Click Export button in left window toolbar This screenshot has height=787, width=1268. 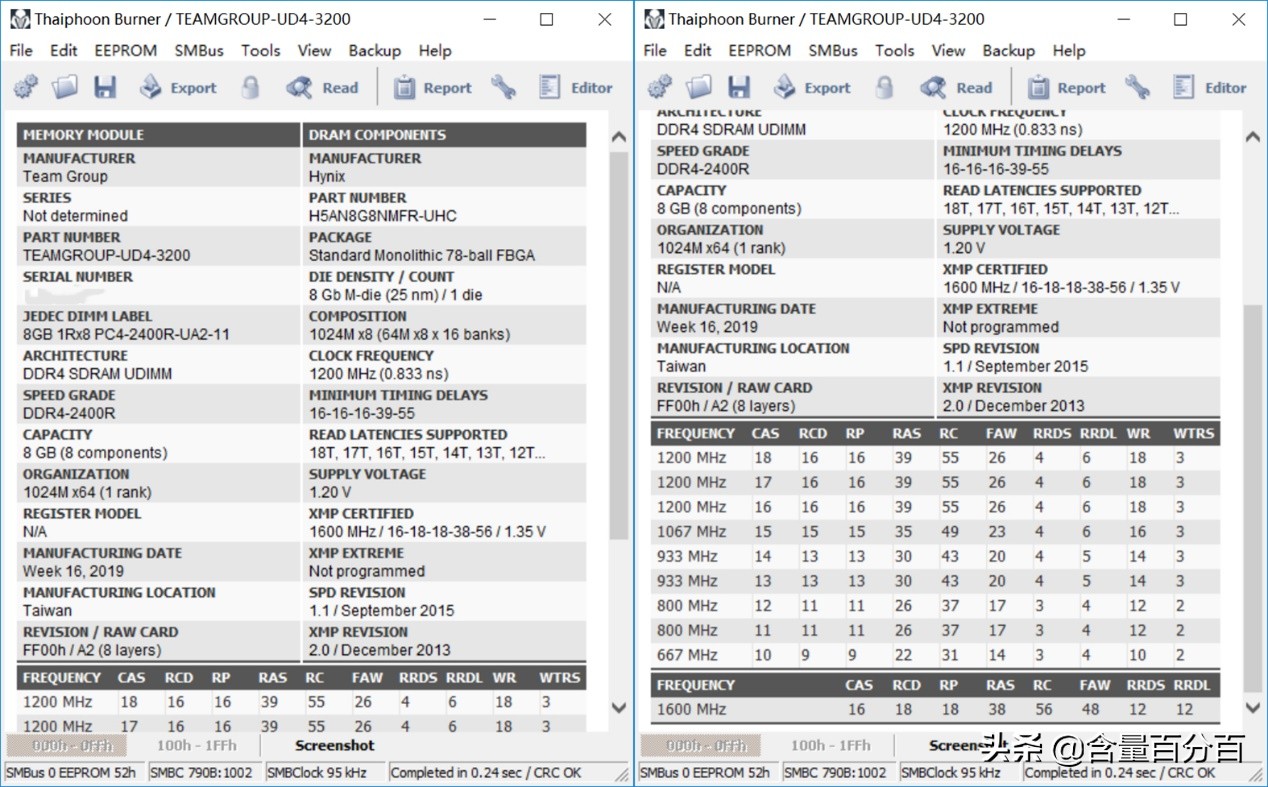[x=178, y=88]
